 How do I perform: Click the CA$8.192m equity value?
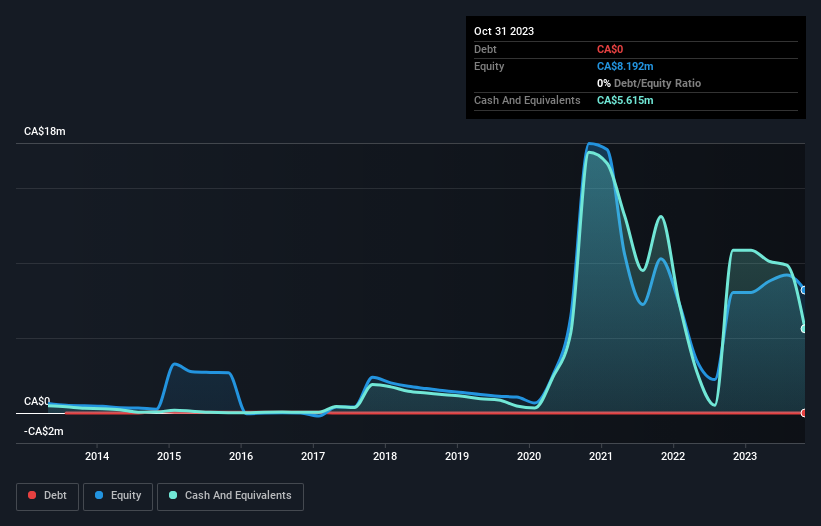(625, 66)
